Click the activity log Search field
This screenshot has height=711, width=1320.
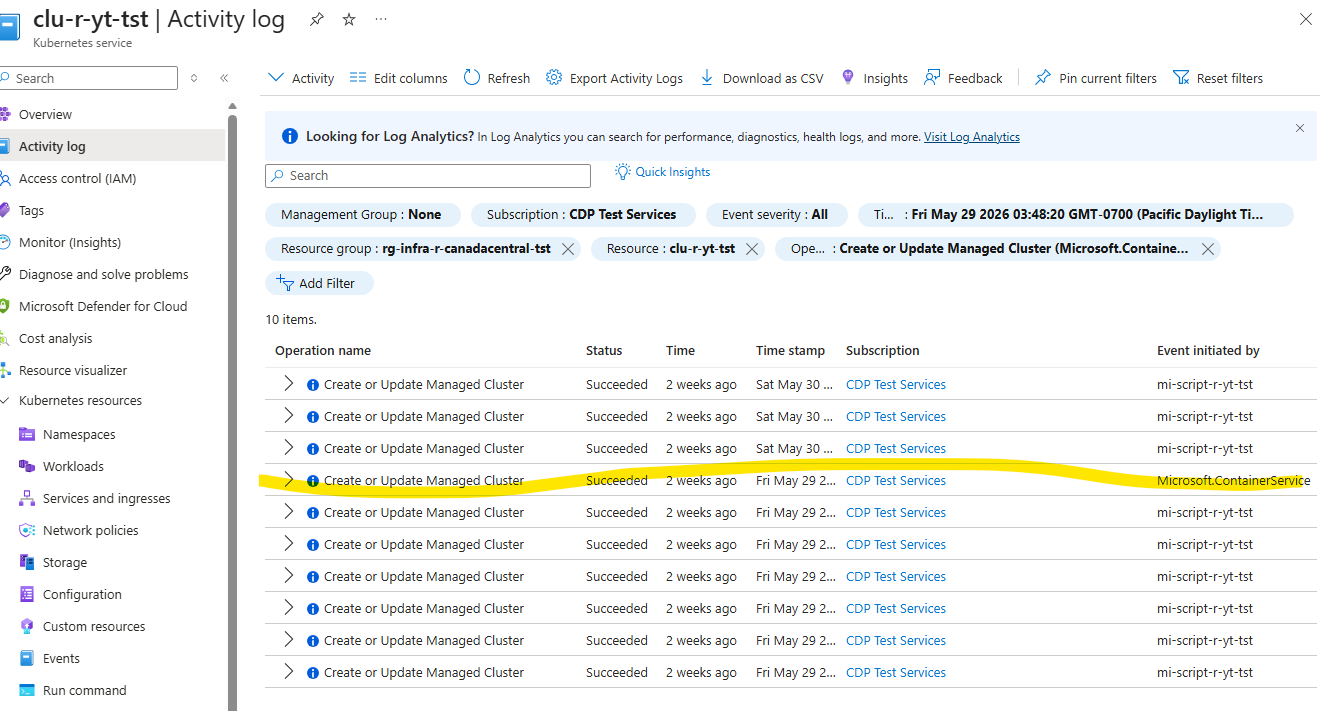pos(428,175)
